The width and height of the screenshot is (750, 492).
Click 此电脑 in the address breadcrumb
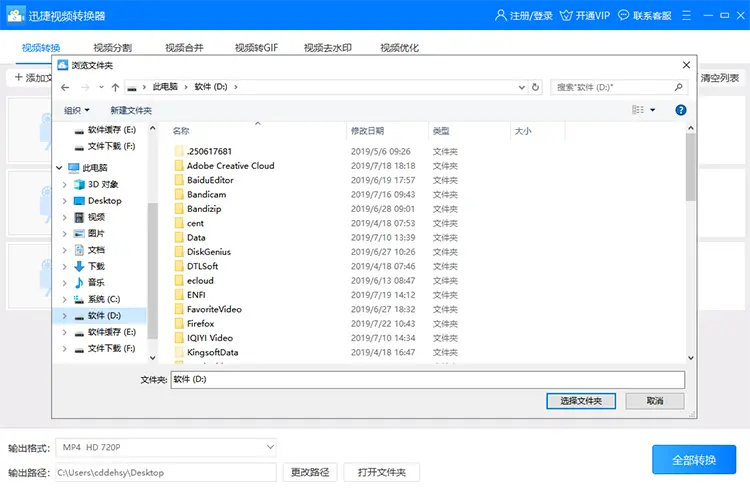[x=165, y=87]
